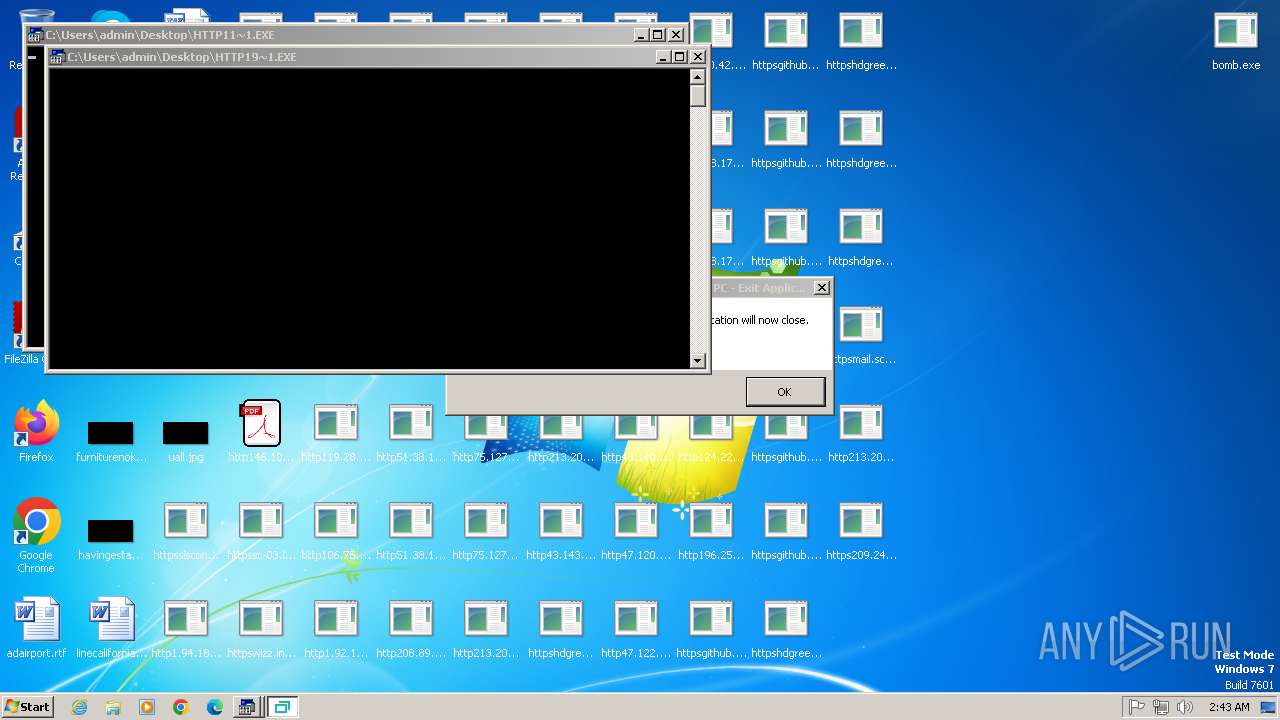Open the HTTP19~1.EXE console system menu icon

pos(57,57)
